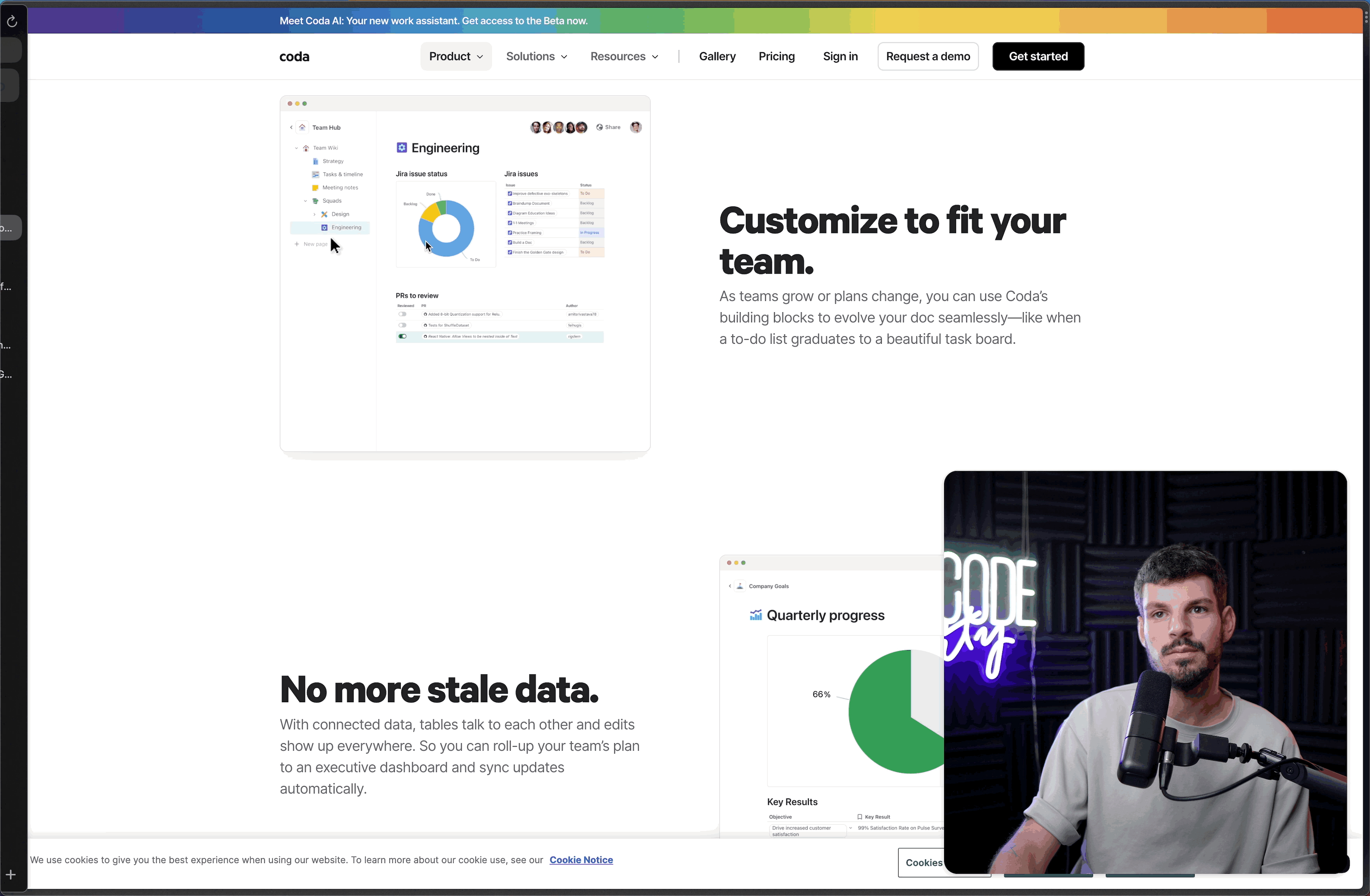This screenshot has width=1370, height=896.
Task: Click the Engineering gear icon in heading
Action: coord(402,148)
